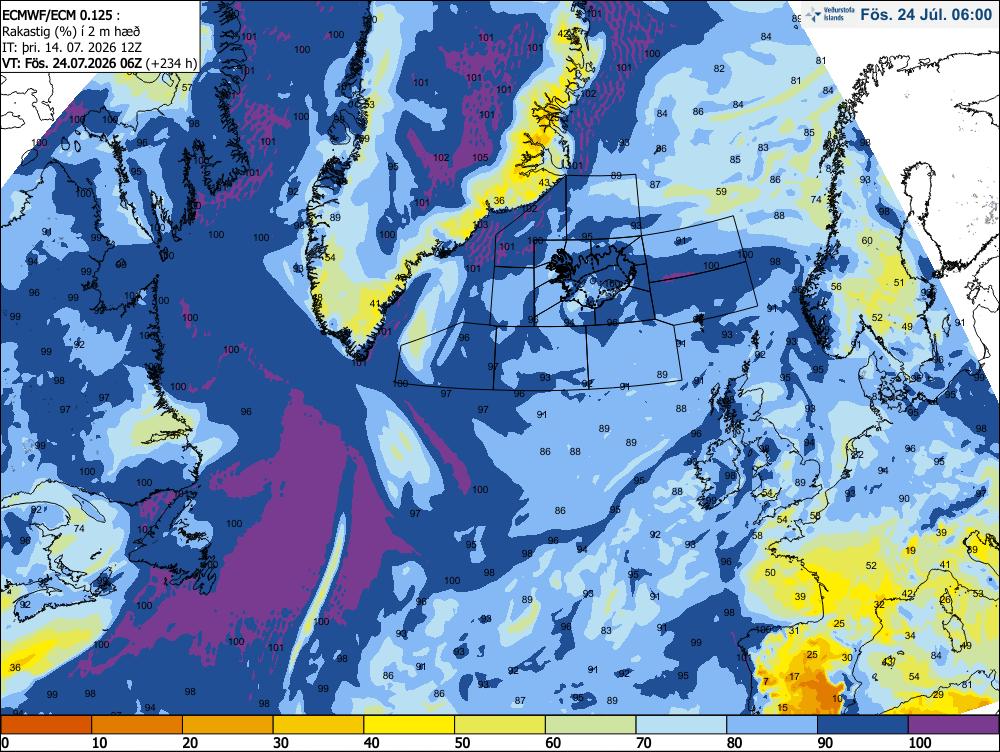1000x752 pixels.
Task: Click the '60' humidity value over Scandinavia
Action: tap(867, 240)
